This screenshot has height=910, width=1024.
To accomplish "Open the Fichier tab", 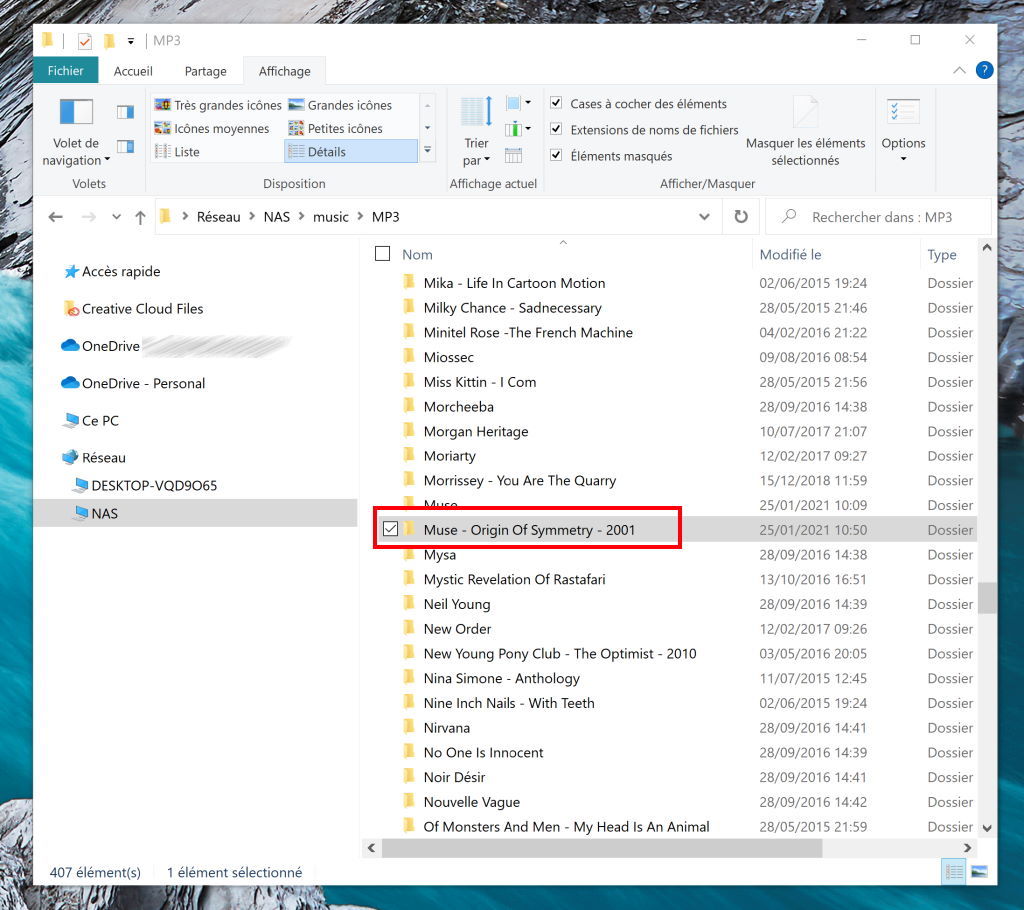I will pyautogui.click(x=65, y=71).
